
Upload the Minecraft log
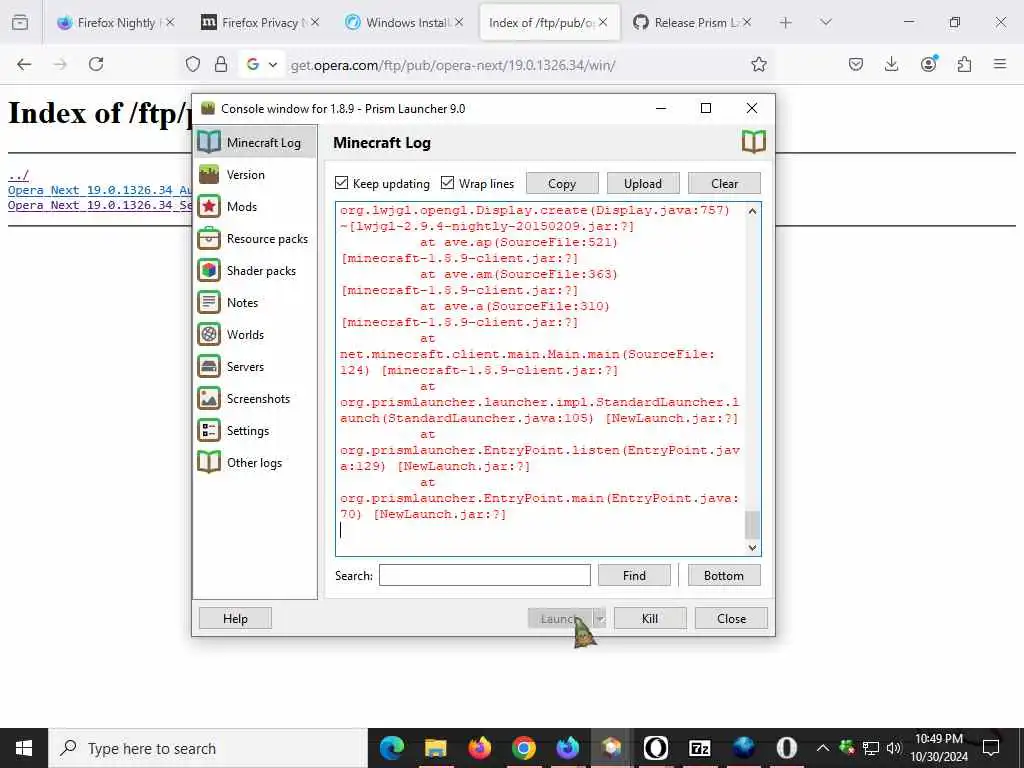(643, 184)
